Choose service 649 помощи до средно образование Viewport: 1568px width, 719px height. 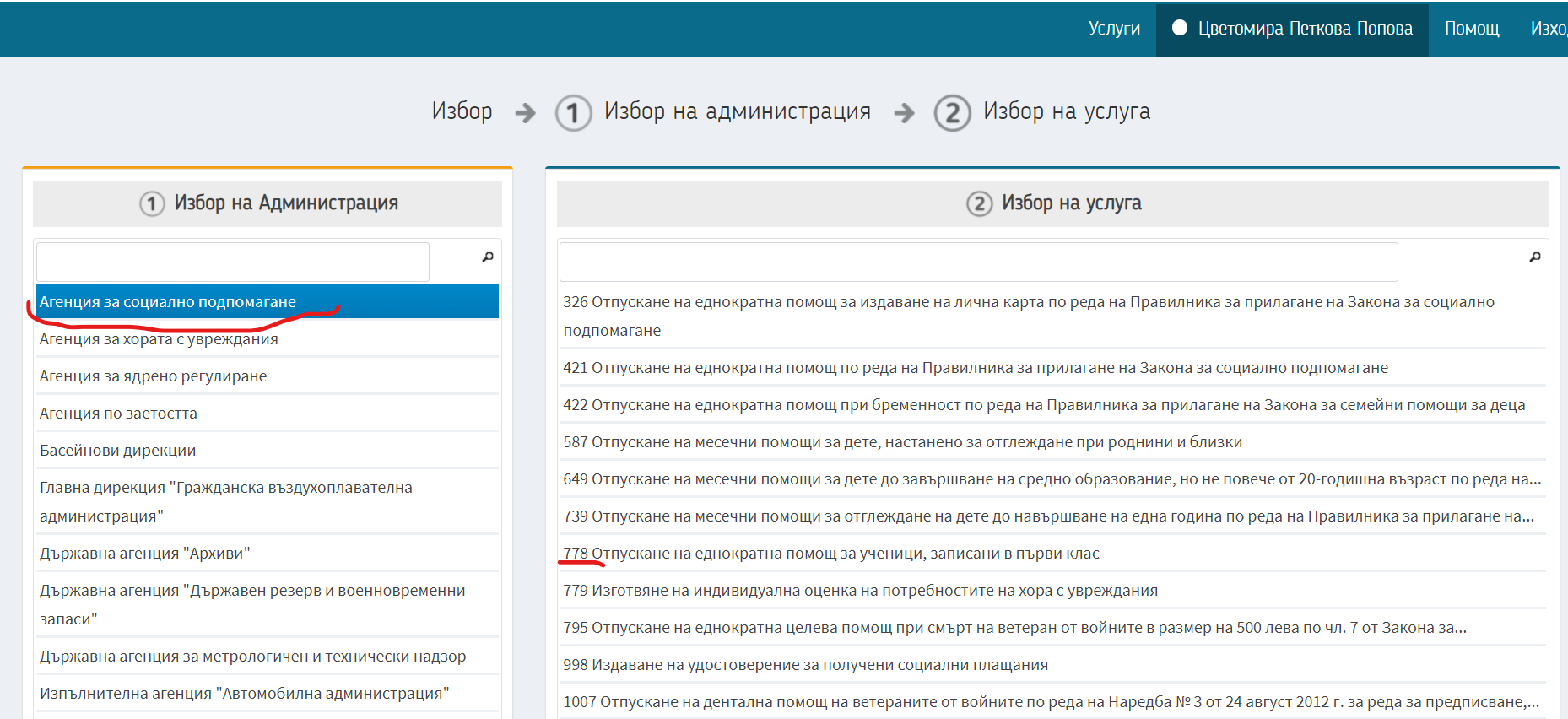[1052, 478]
